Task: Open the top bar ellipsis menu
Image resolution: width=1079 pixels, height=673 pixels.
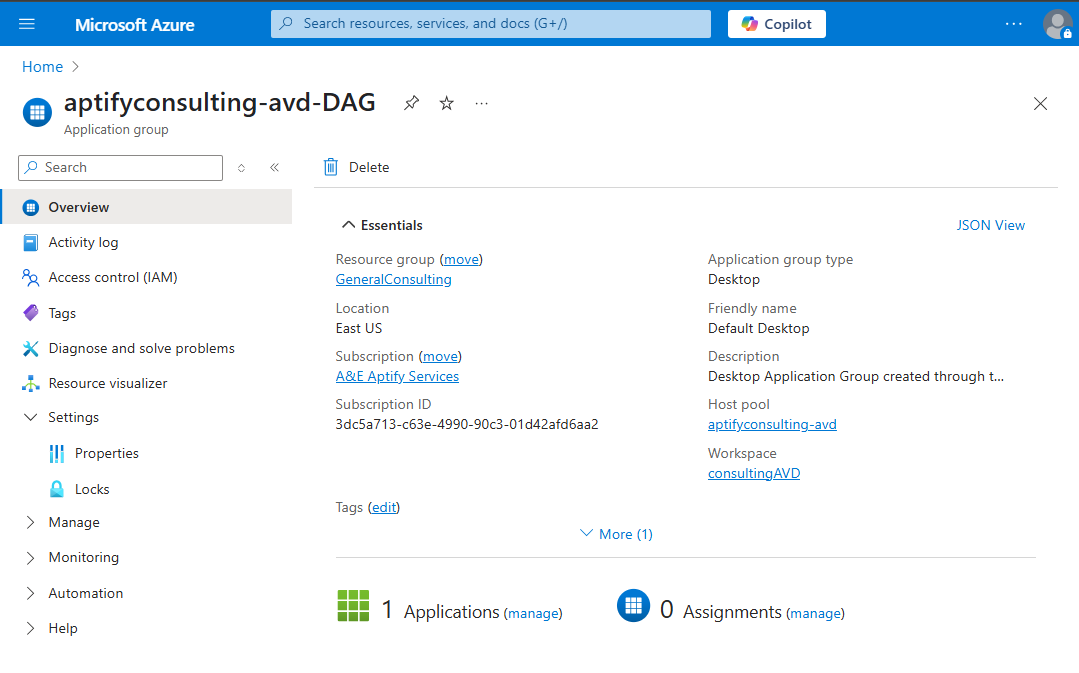Action: click(x=1014, y=24)
